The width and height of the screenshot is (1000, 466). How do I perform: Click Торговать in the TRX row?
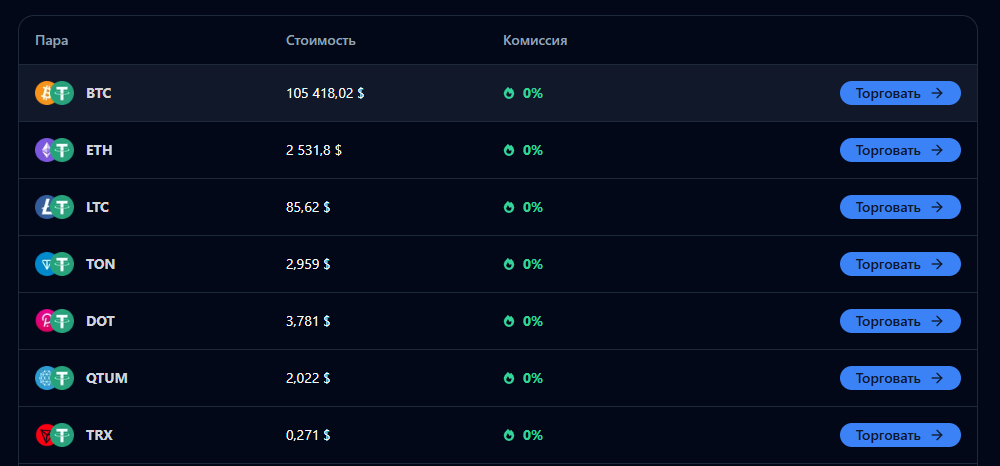click(x=900, y=435)
